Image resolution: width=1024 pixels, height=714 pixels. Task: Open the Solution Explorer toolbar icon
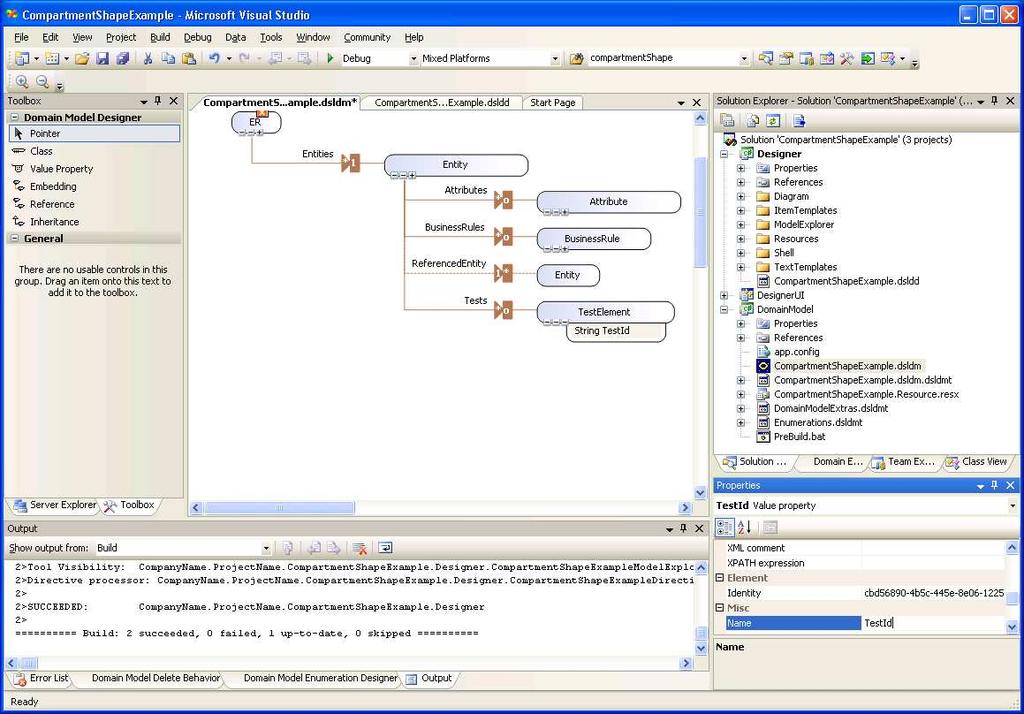765,59
